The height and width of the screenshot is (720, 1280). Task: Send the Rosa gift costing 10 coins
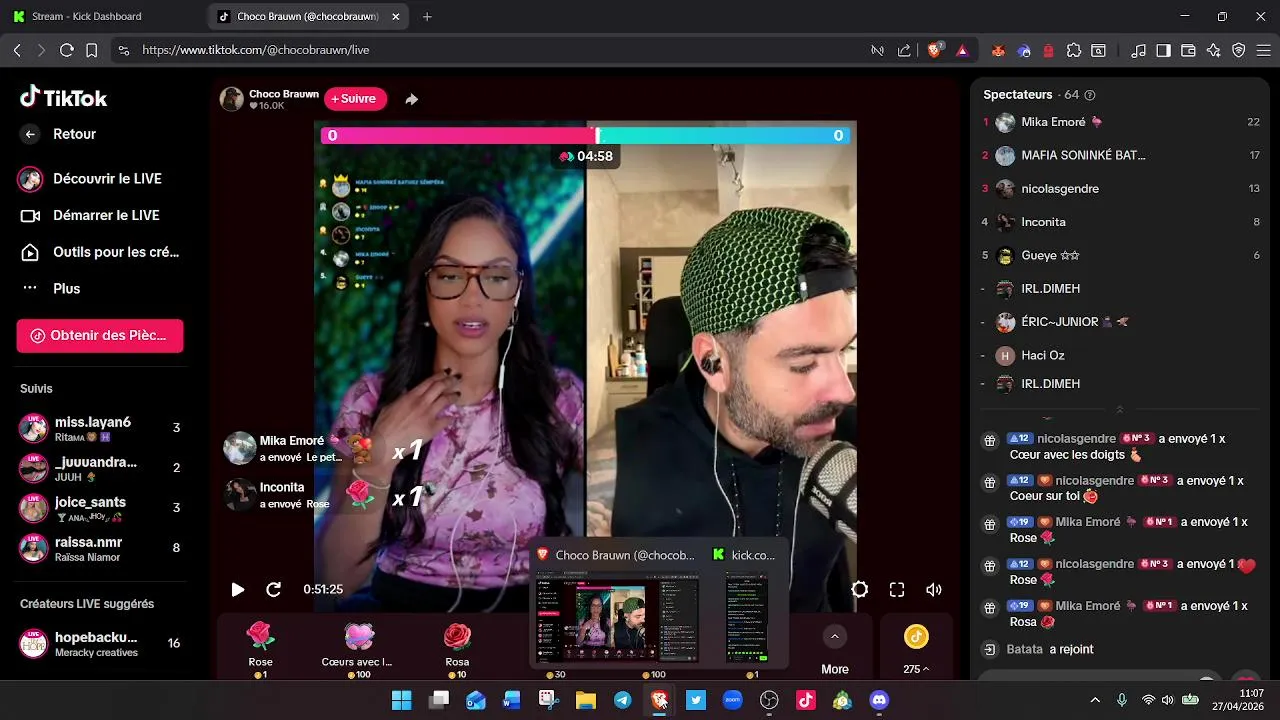457,649
